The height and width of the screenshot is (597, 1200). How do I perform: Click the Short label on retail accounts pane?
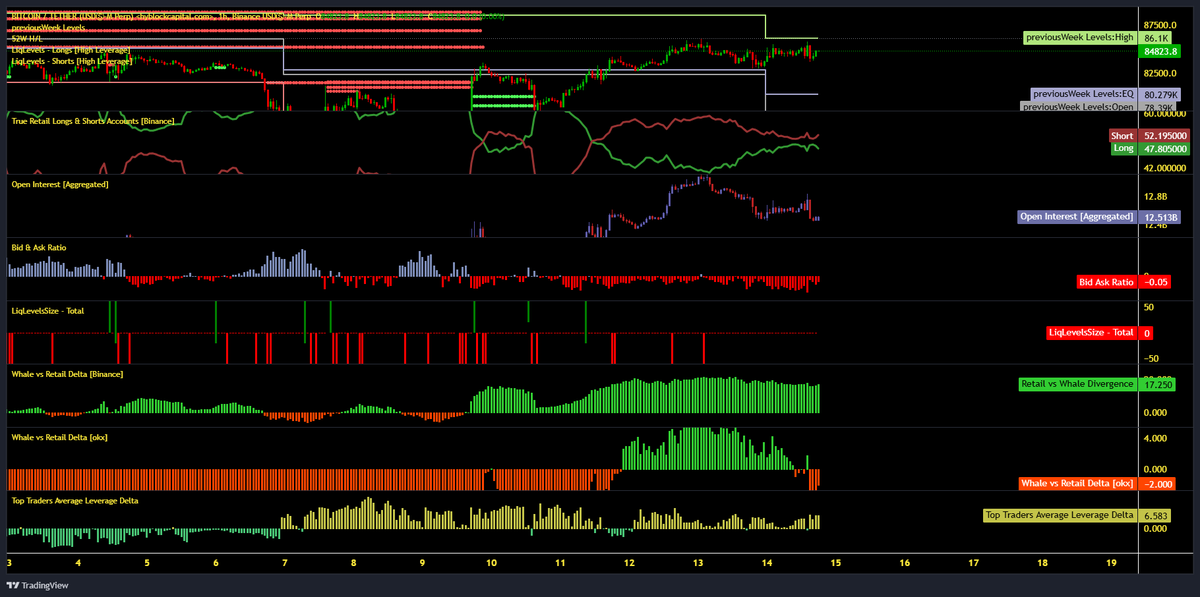coord(1122,136)
